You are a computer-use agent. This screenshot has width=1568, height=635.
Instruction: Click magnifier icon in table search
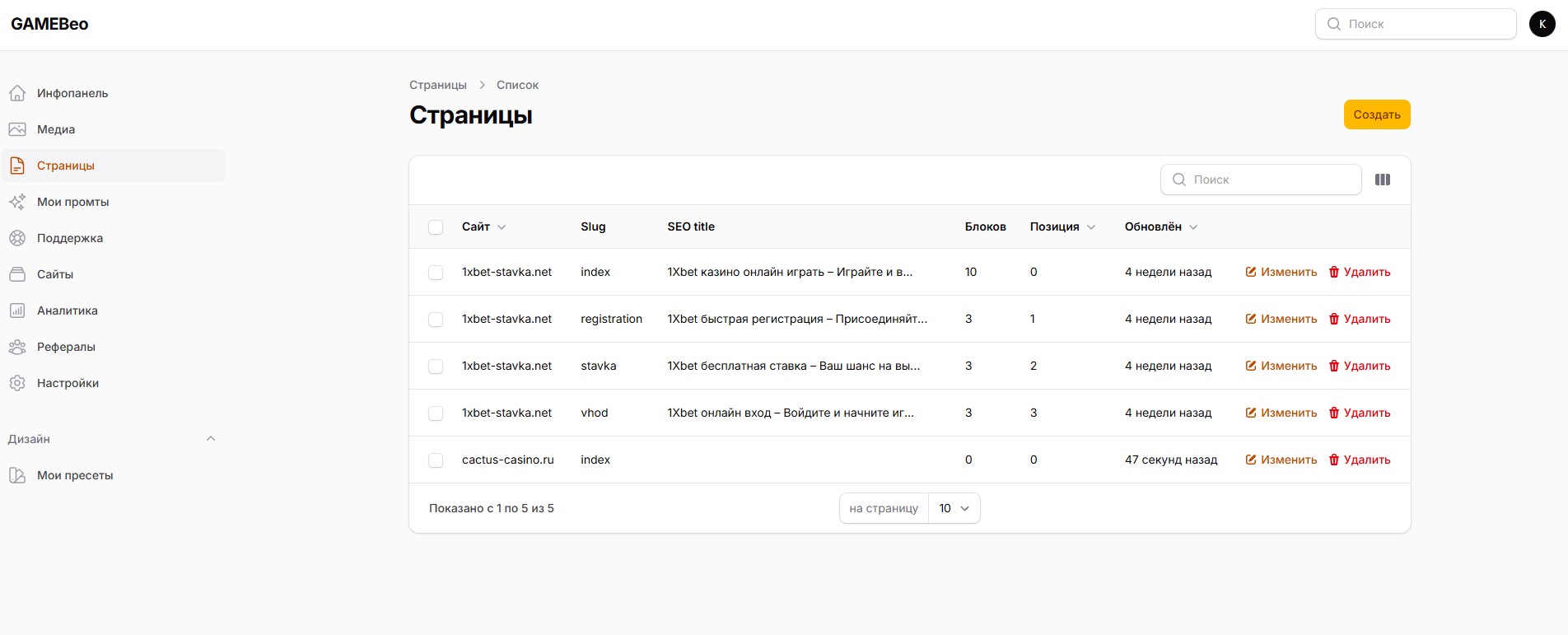pos(1179,180)
